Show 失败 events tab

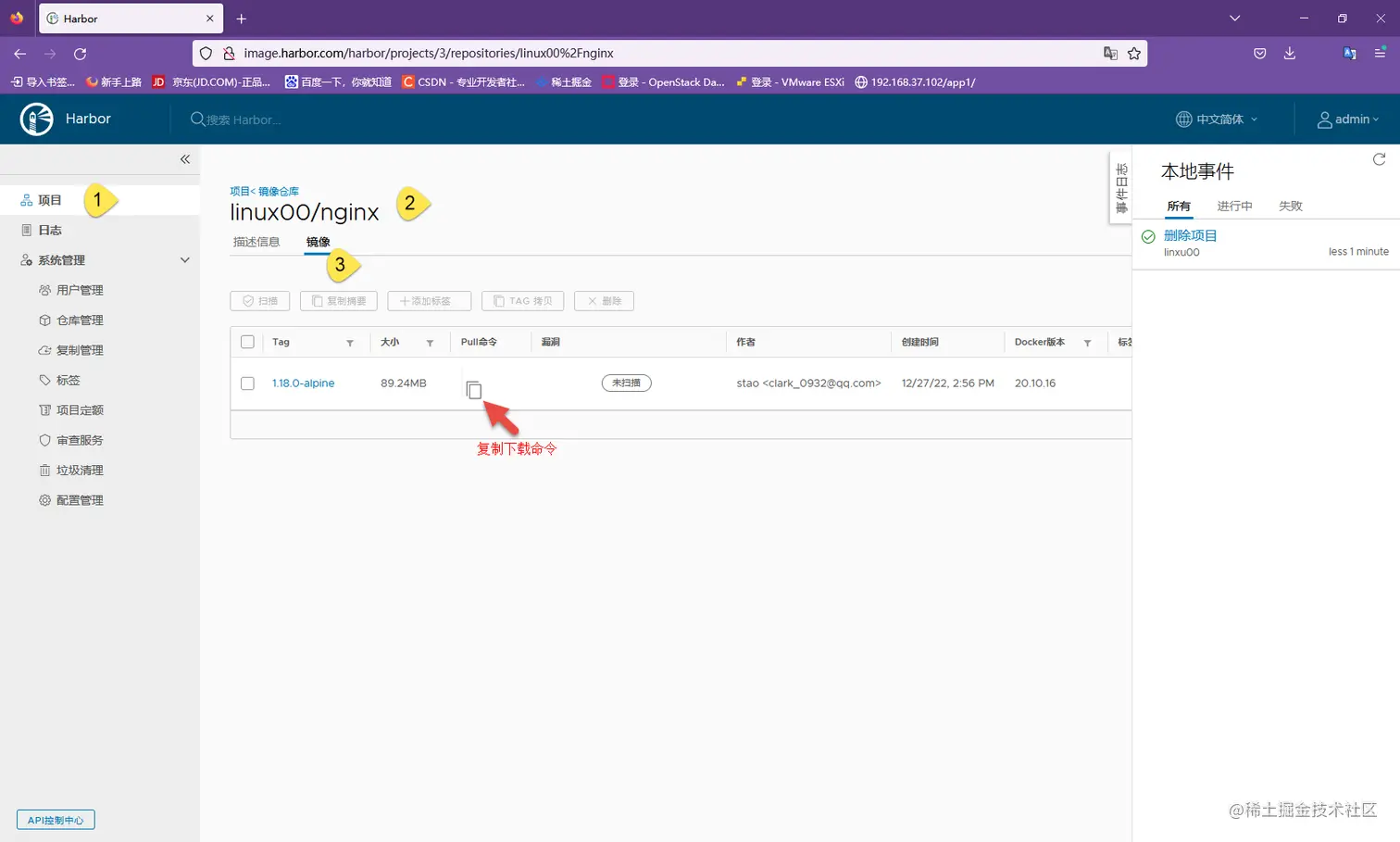click(x=1291, y=207)
